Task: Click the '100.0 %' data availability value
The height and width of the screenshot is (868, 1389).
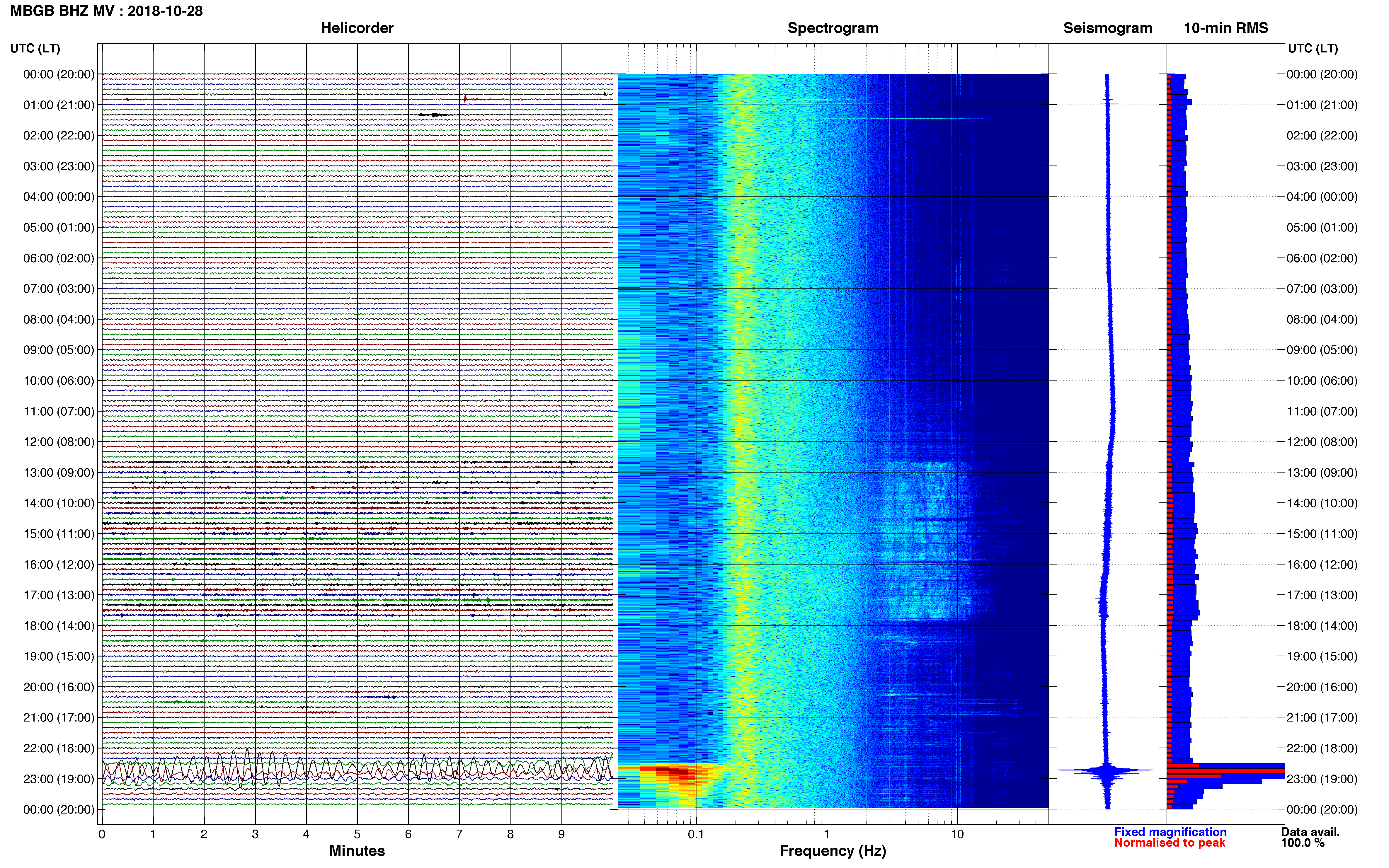Action: pos(1302,842)
